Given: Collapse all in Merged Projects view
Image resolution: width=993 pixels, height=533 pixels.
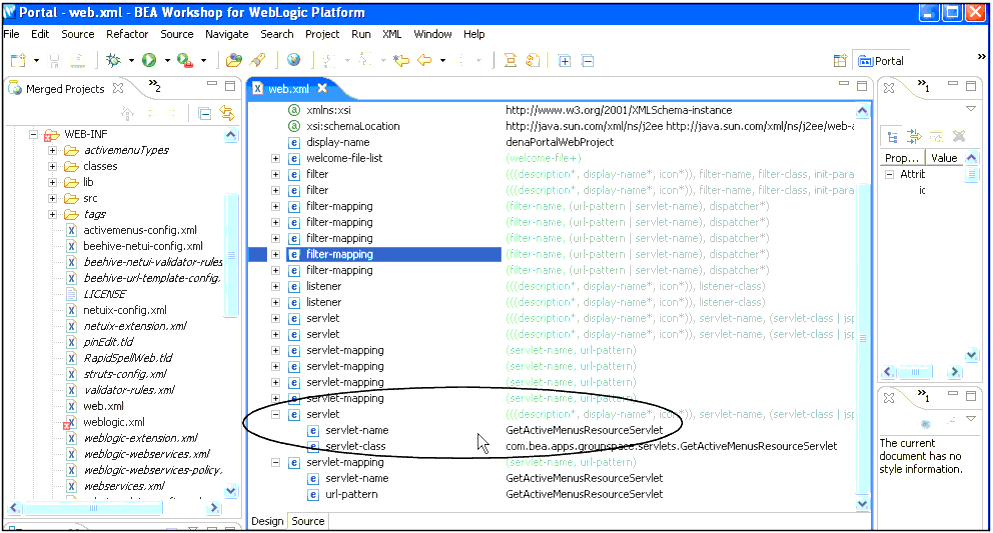Looking at the screenshot, I should (x=205, y=114).
